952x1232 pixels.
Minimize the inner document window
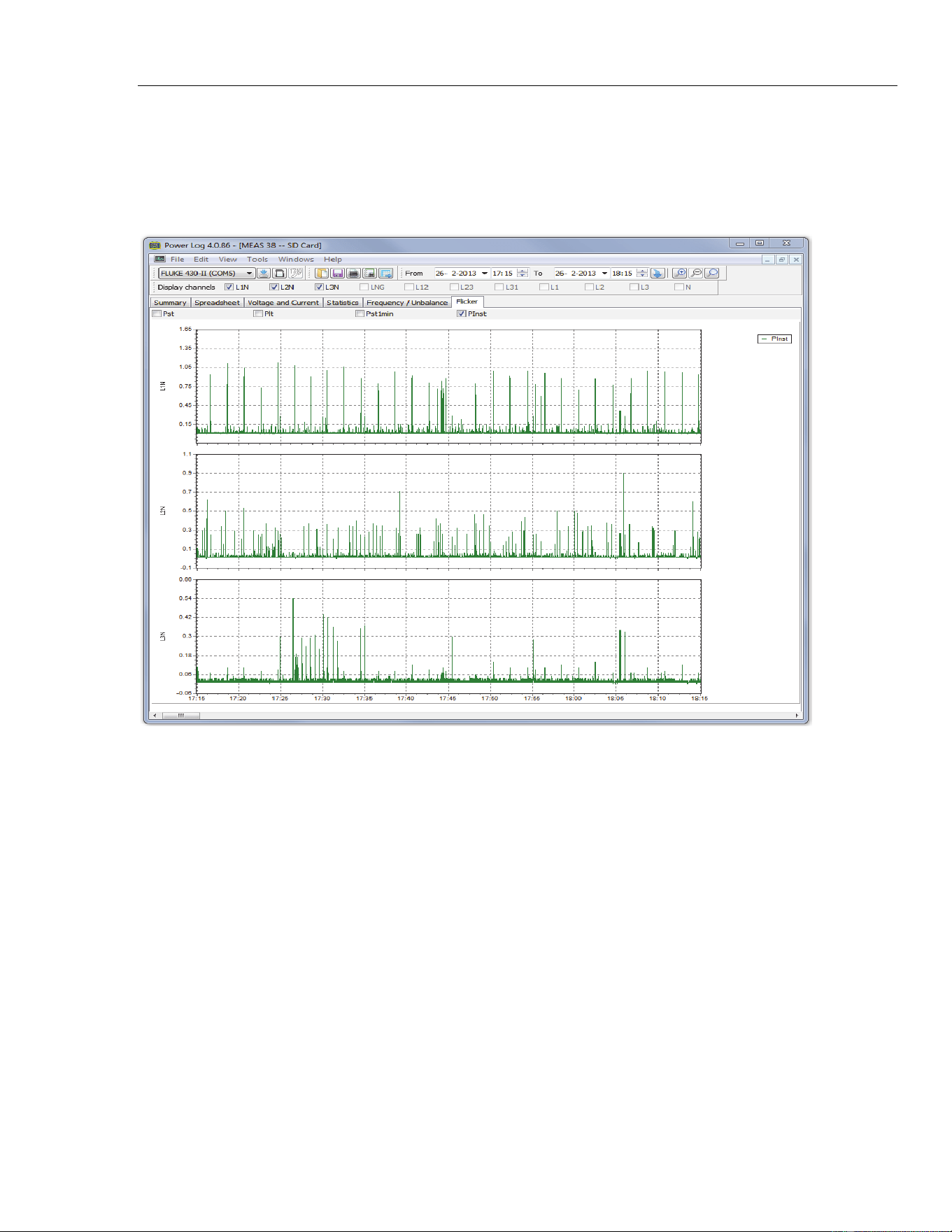(x=768, y=259)
